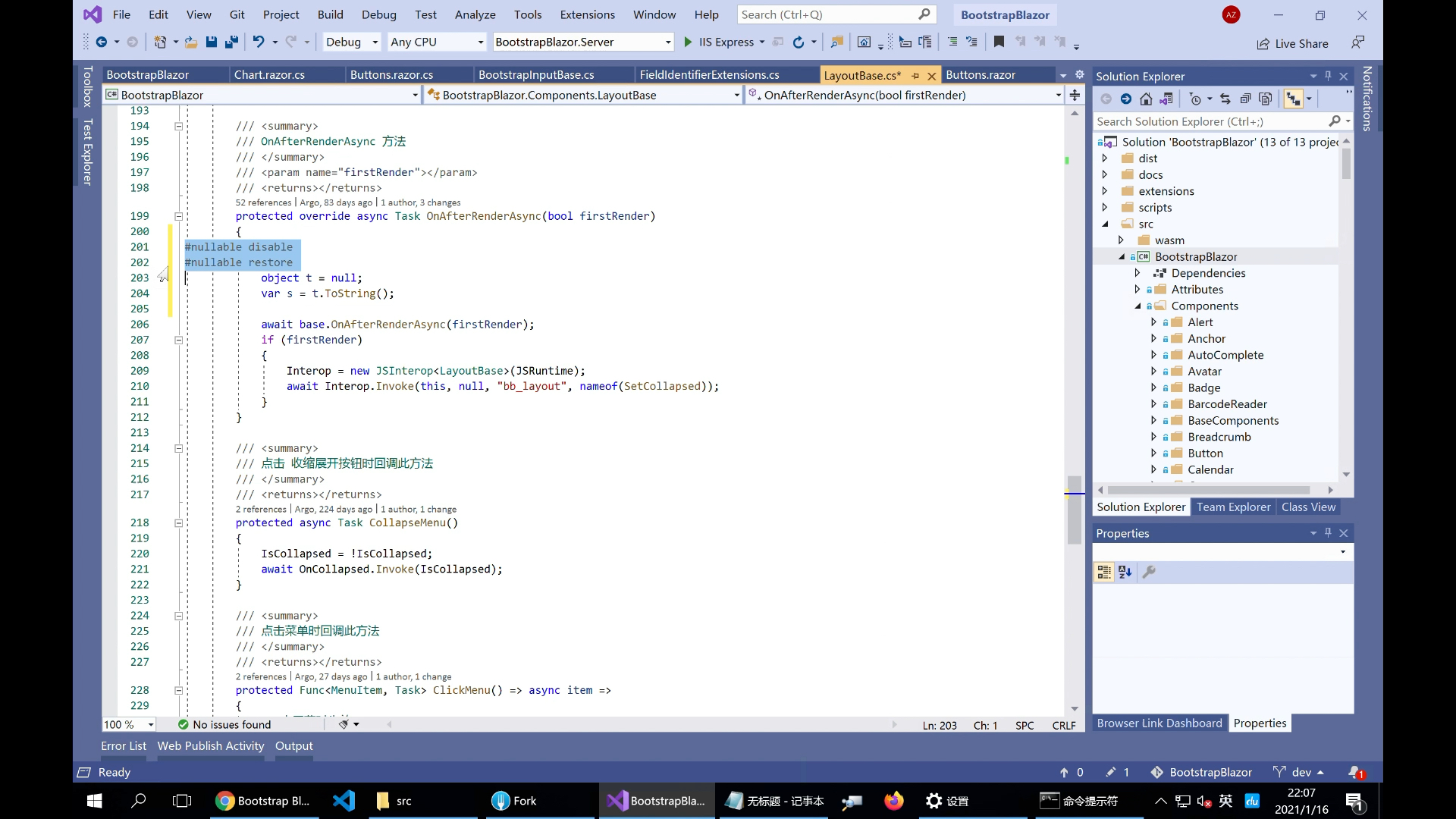Viewport: 1456px width, 819px height.
Task: Click the Alphabetical sort icon in Properties
Action: [1125, 573]
